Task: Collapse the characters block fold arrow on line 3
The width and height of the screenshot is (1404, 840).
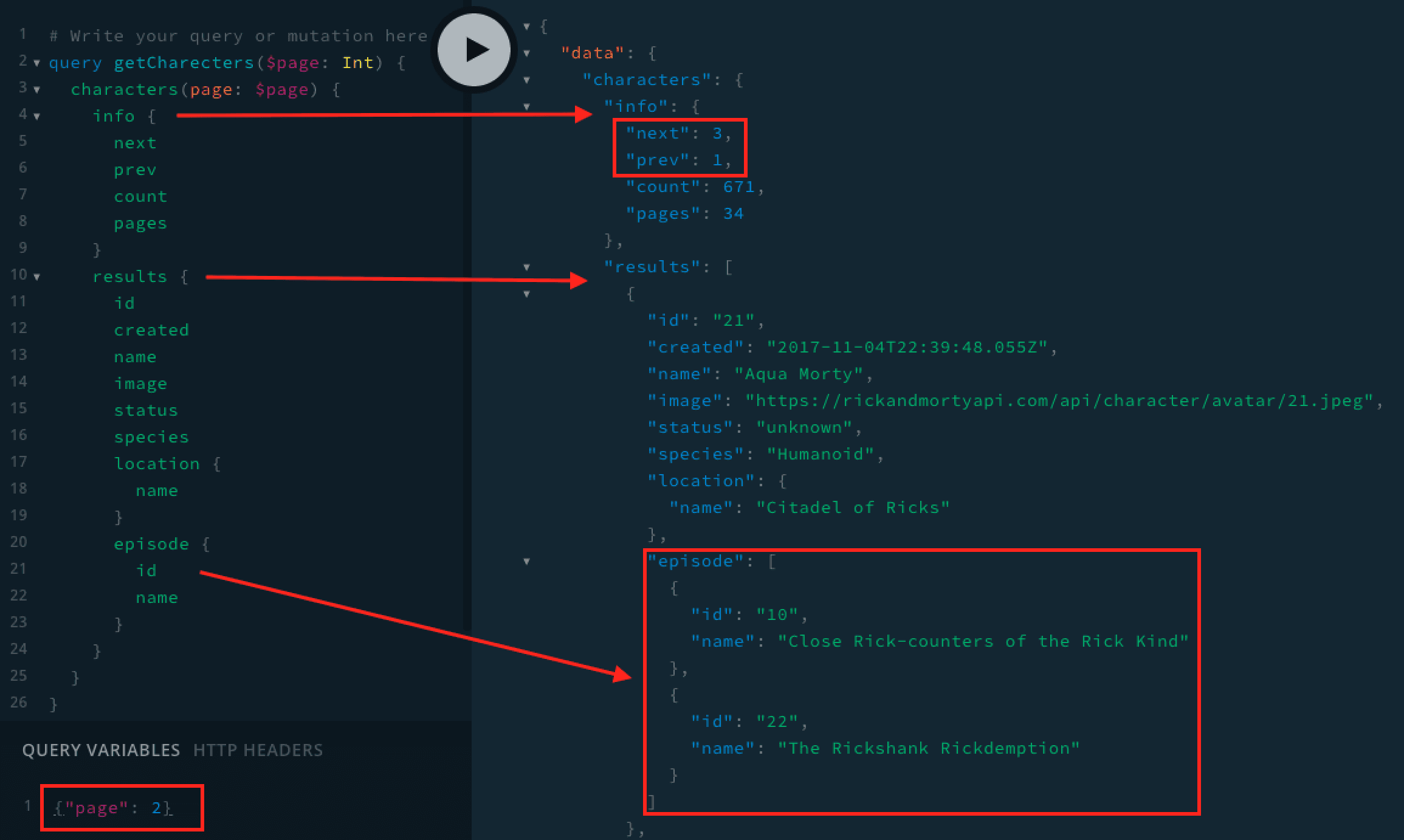Action: tap(37, 90)
